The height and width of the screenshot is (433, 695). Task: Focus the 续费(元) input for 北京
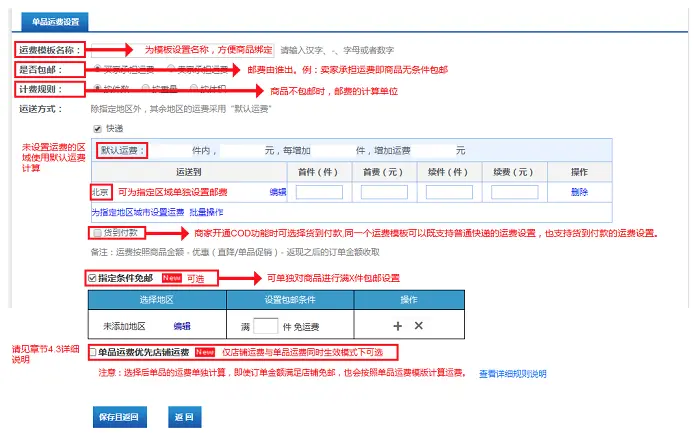tap(515, 192)
